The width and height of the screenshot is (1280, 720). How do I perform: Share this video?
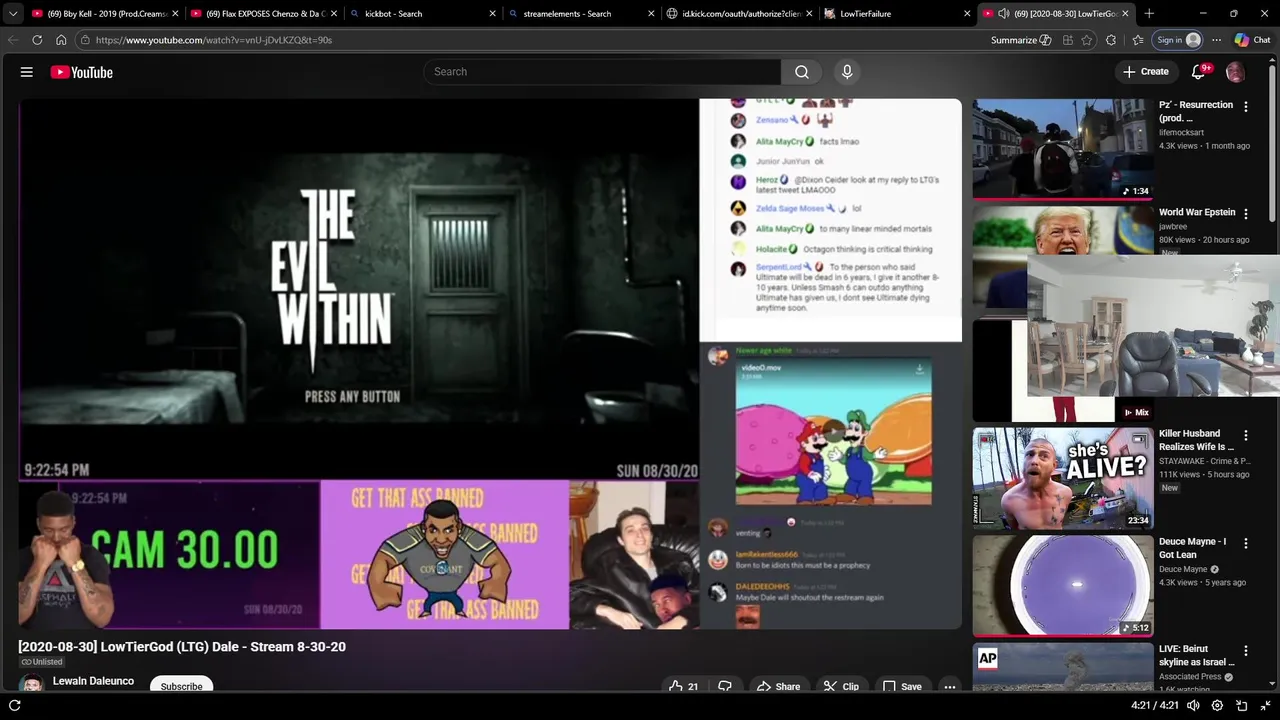click(778, 687)
